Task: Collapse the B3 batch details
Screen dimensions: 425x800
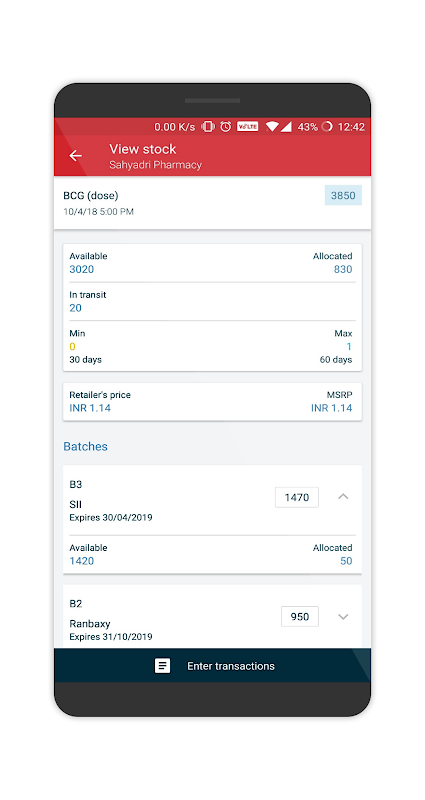Action: coord(343,496)
